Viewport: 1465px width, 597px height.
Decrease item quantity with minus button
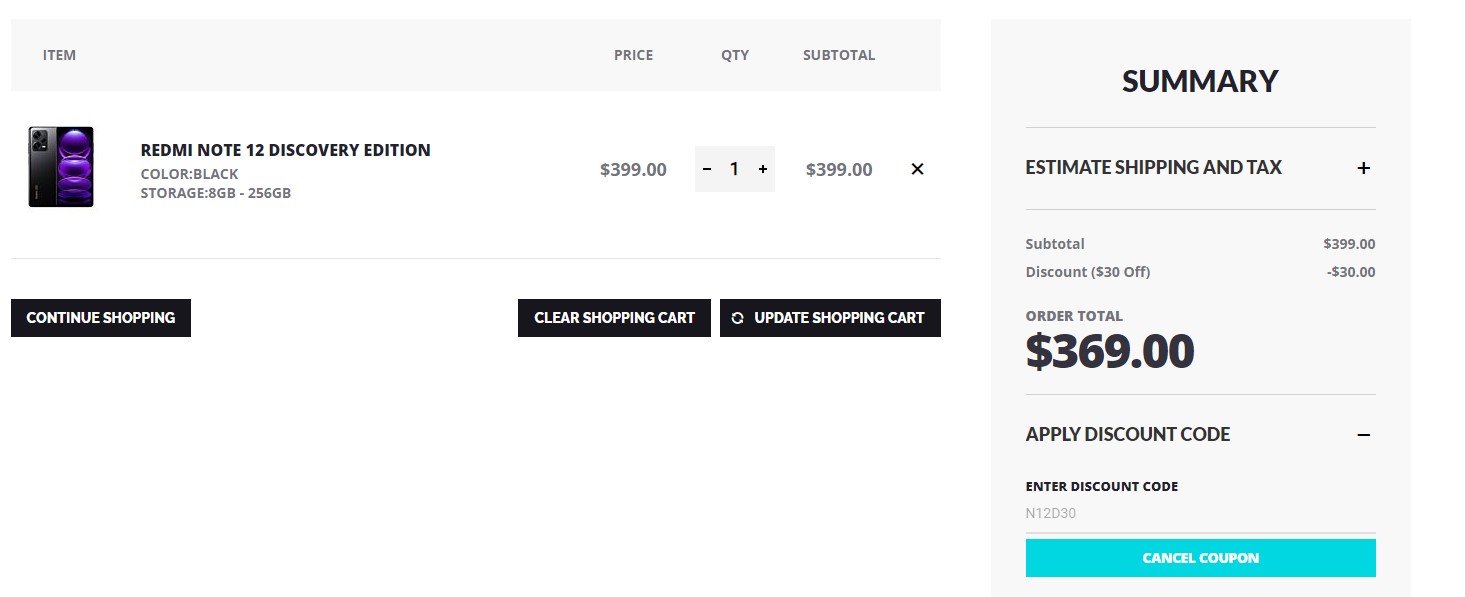click(x=707, y=169)
